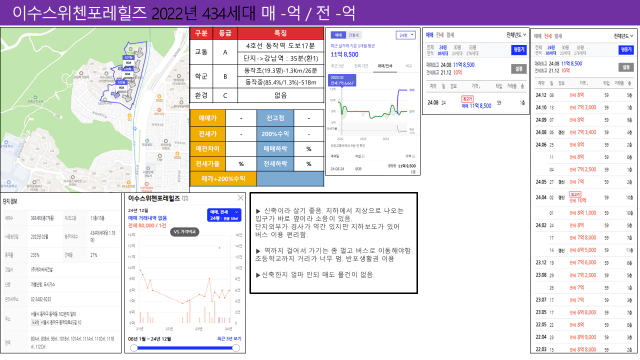Image resolution: width=640 pixels, height=360 pixels.
Task: Select the 월세 tab in the middle transaction panel
Action: point(450,35)
